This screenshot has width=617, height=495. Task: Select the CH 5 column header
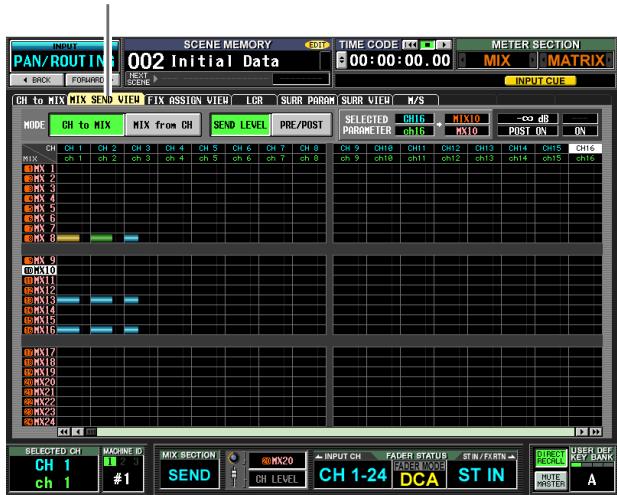pos(208,148)
